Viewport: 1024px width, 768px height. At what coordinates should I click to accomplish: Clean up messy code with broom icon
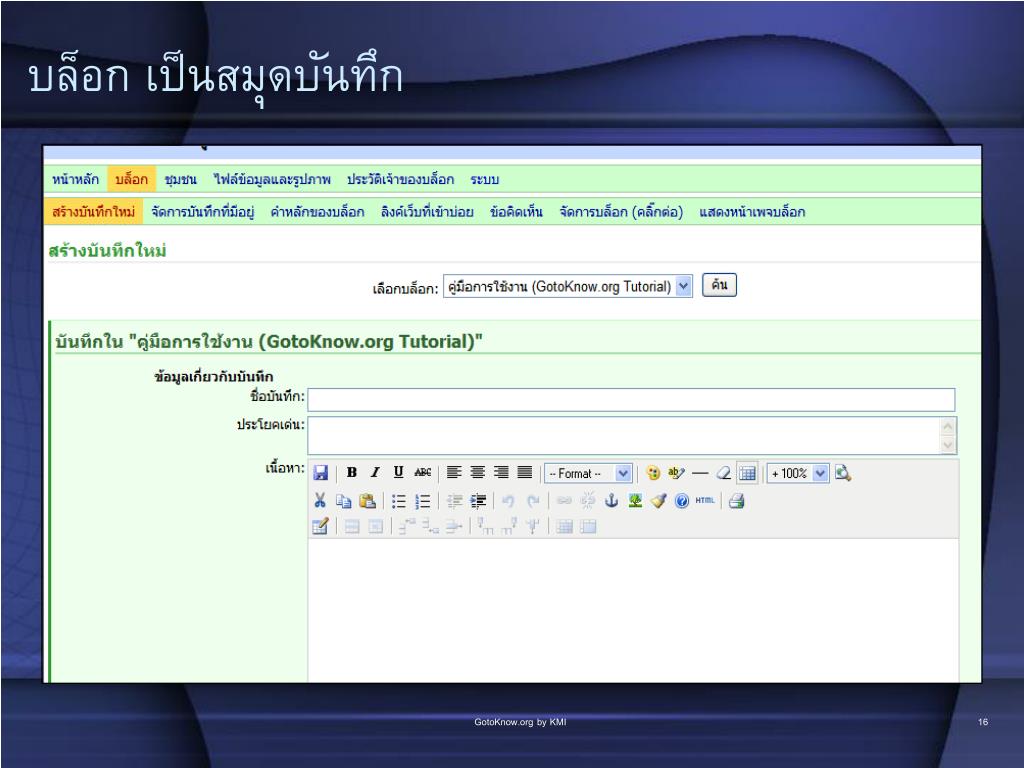658,501
